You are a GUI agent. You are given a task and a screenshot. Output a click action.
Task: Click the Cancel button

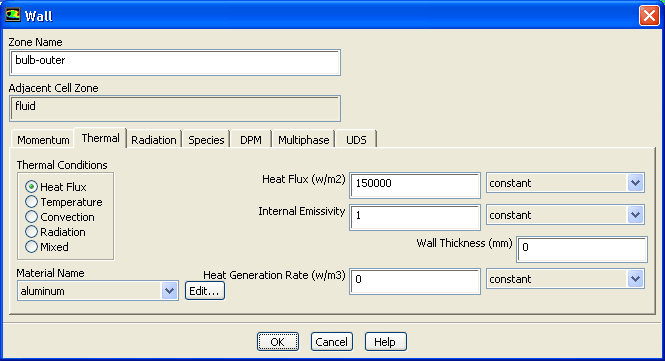(332, 342)
